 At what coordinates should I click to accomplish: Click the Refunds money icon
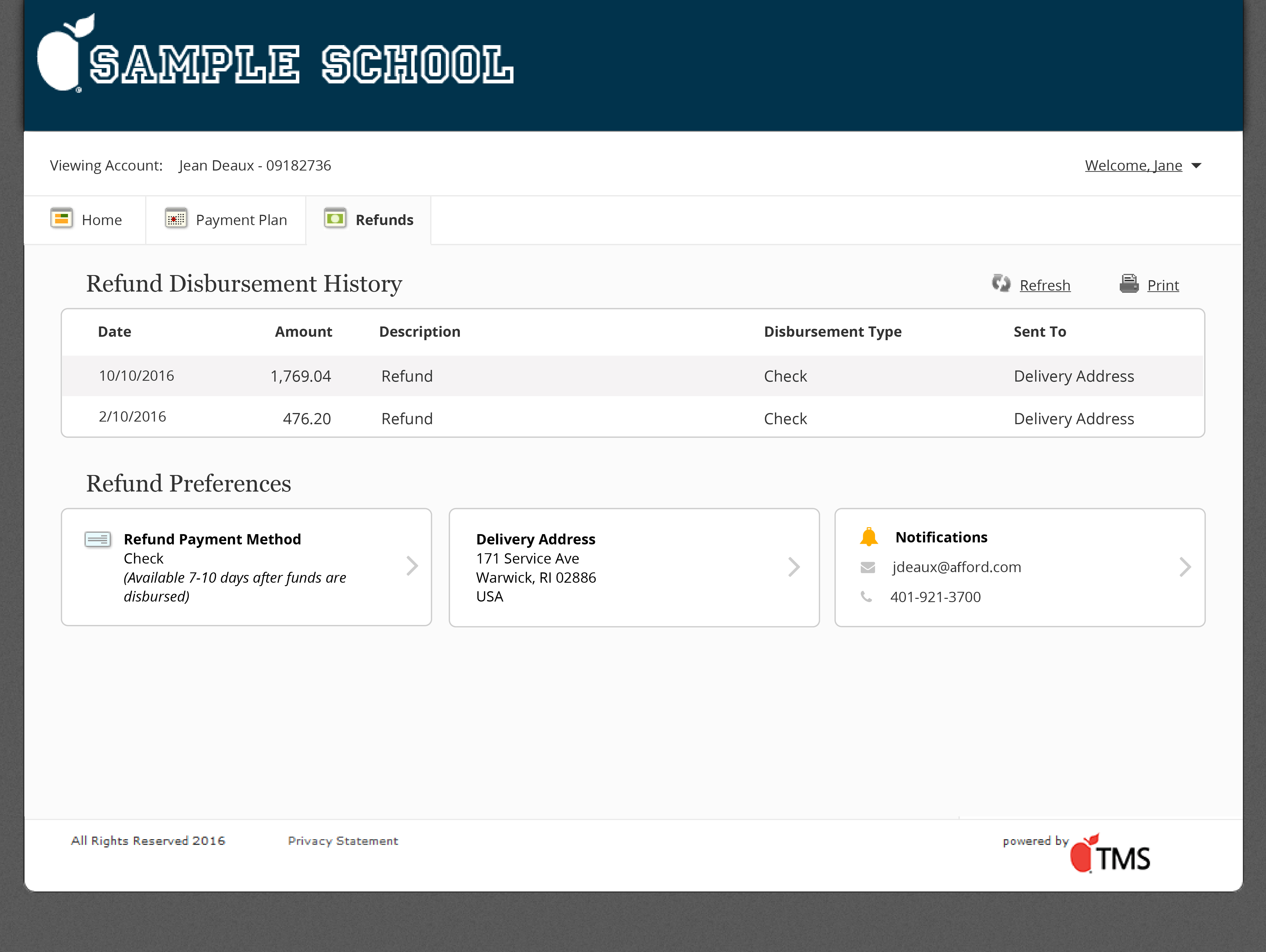point(335,219)
